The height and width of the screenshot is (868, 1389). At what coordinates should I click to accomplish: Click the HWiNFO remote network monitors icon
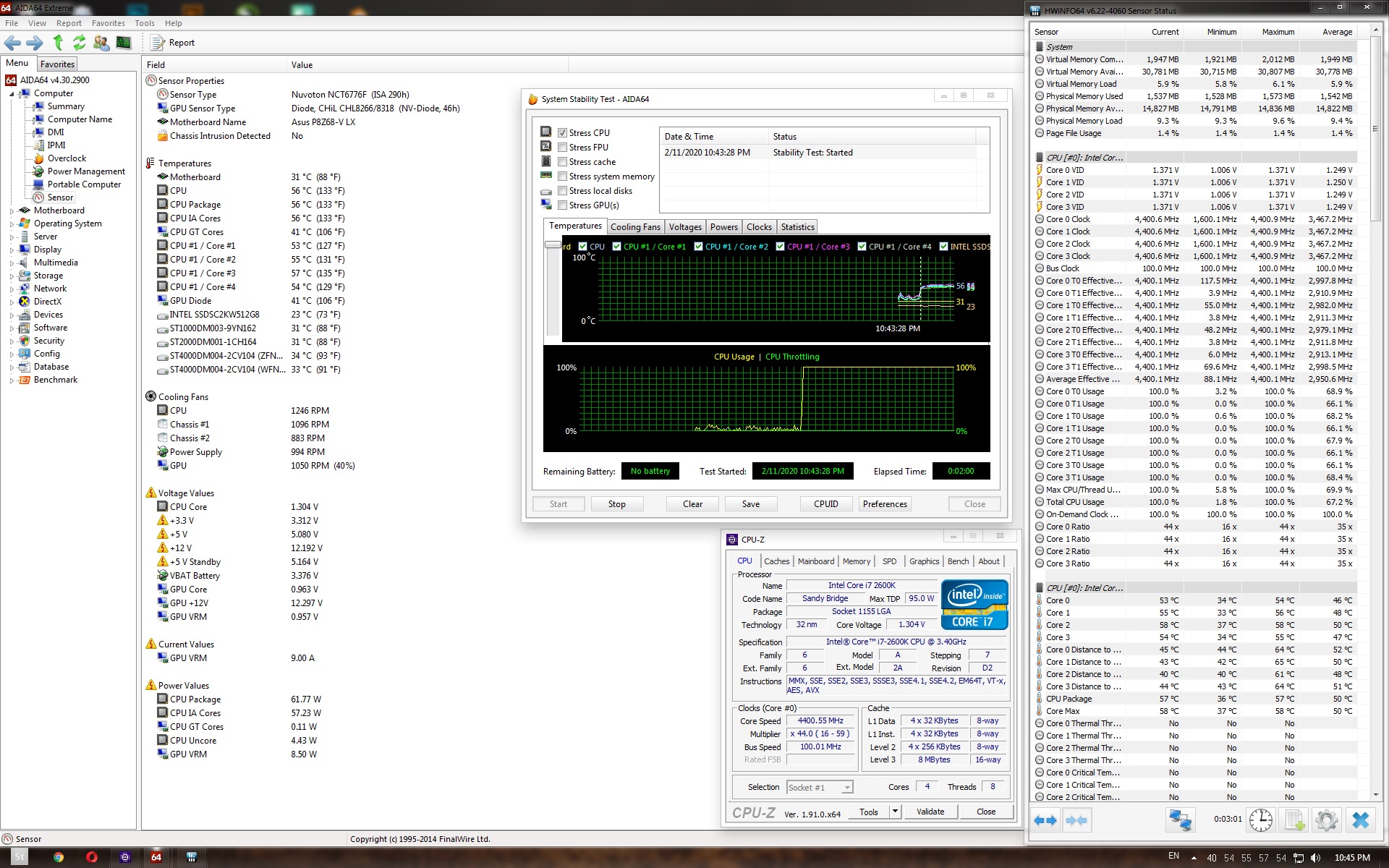coord(1180,820)
